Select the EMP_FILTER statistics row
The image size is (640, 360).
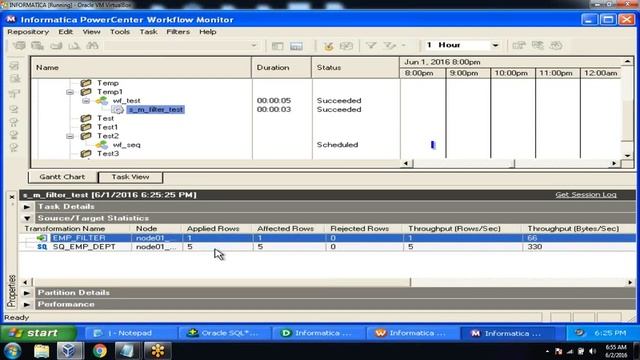327,238
